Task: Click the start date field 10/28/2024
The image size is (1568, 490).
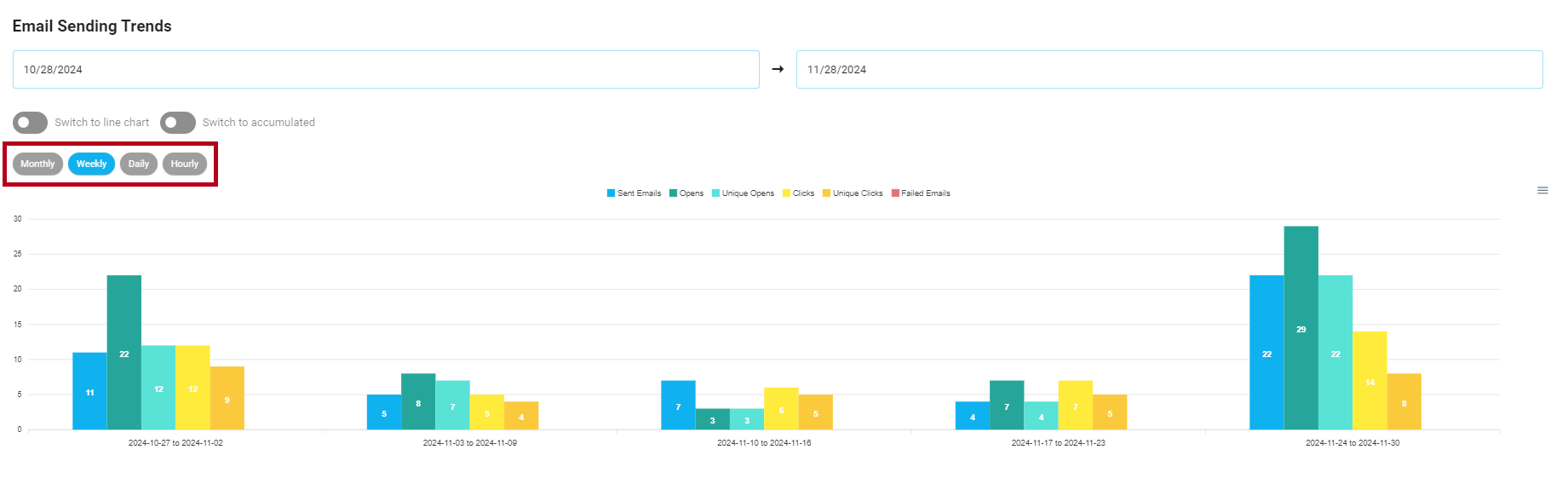Action: pos(386,69)
